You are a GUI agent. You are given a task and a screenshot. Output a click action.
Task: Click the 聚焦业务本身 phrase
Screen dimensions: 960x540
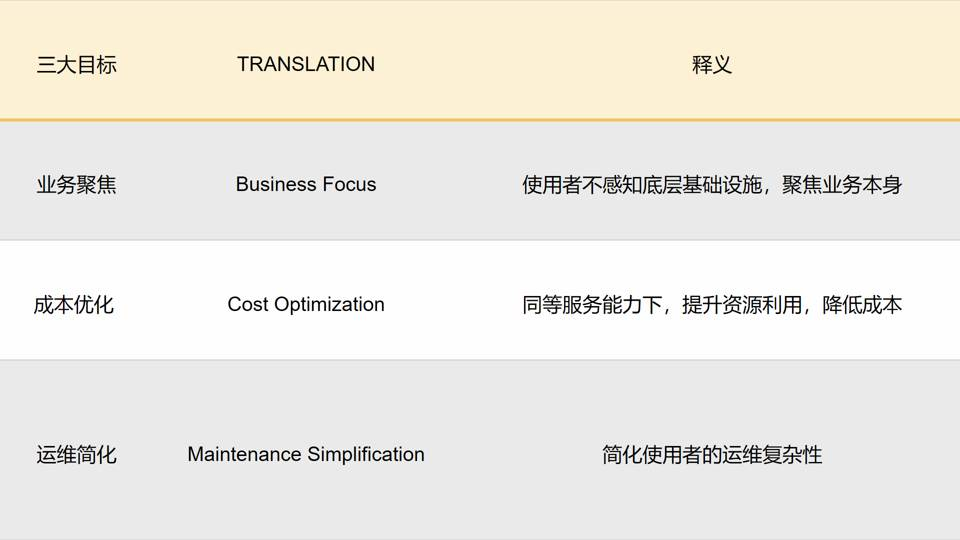842,185
